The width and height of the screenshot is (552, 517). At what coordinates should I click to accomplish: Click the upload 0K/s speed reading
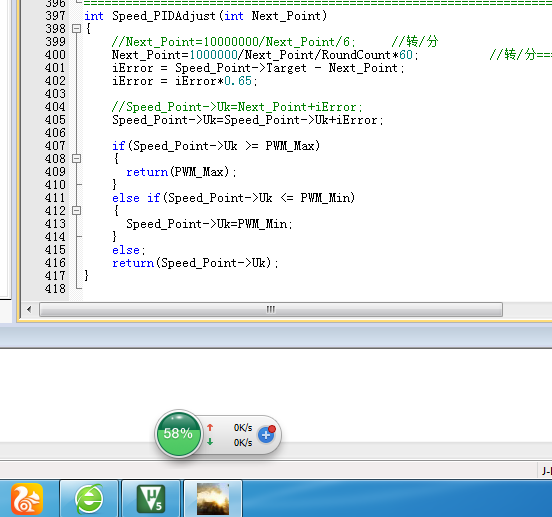[x=243, y=428]
